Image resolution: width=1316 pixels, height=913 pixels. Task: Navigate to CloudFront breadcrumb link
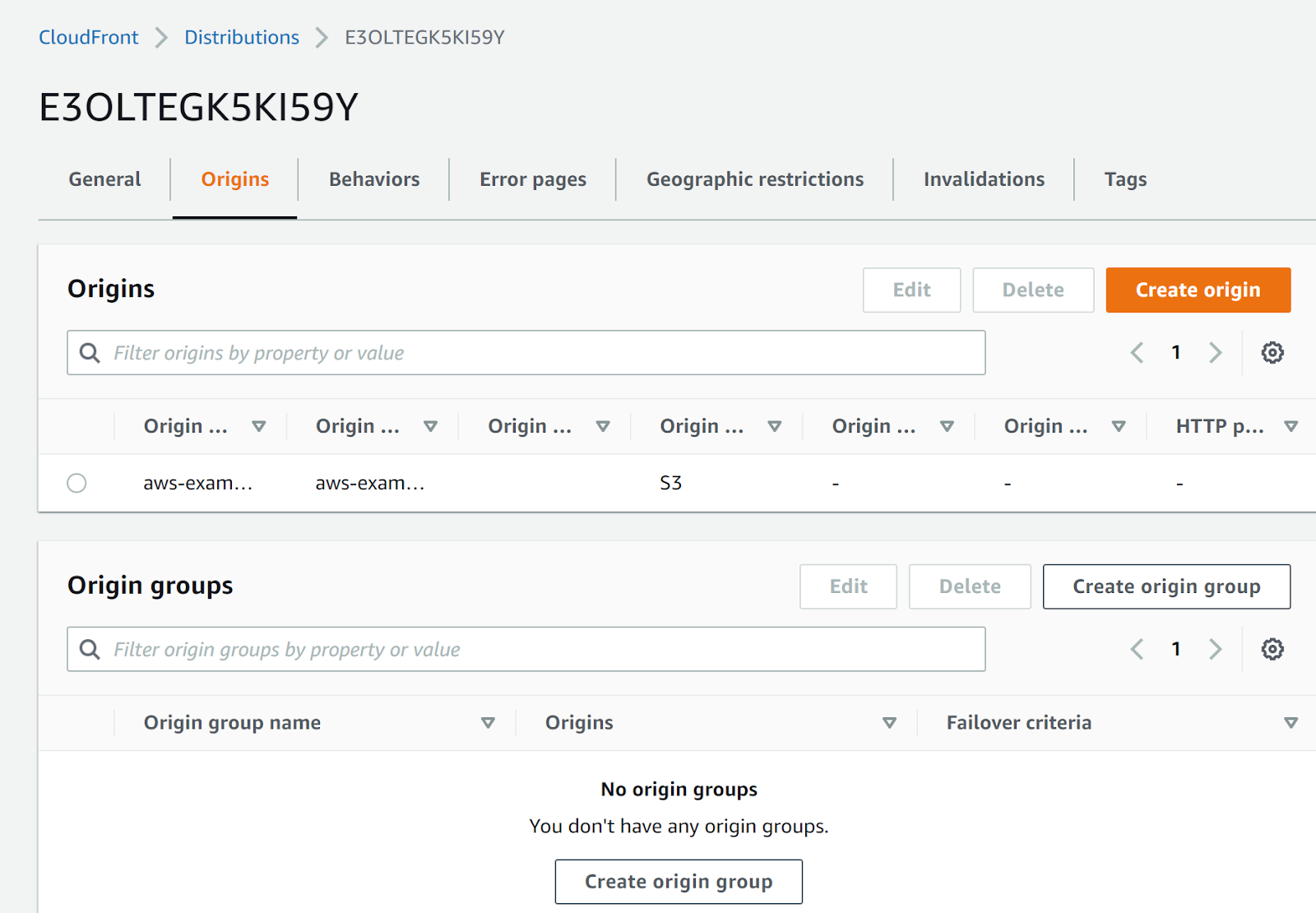pyautogui.click(x=89, y=37)
